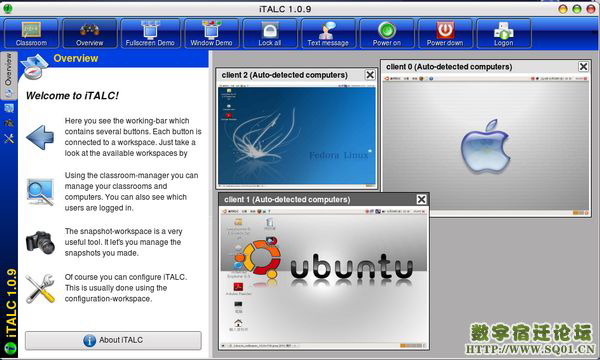Open the Logon toolbar button
The width and height of the screenshot is (600, 360).
coord(504,34)
